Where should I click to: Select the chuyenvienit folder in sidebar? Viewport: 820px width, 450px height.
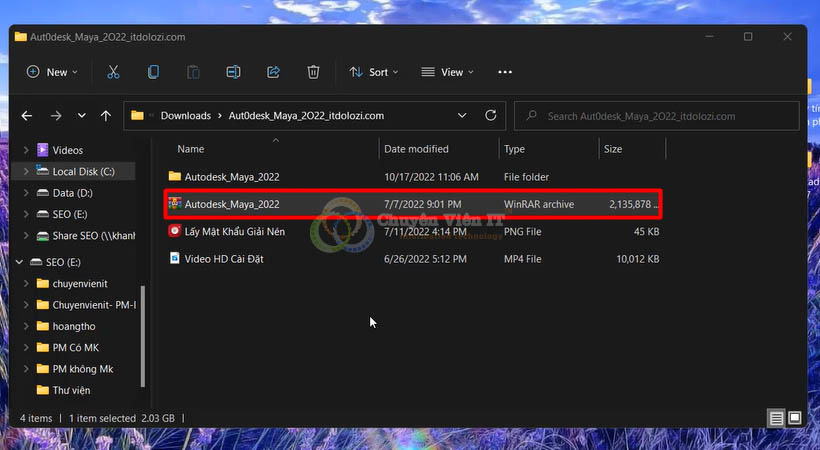click(x=80, y=283)
